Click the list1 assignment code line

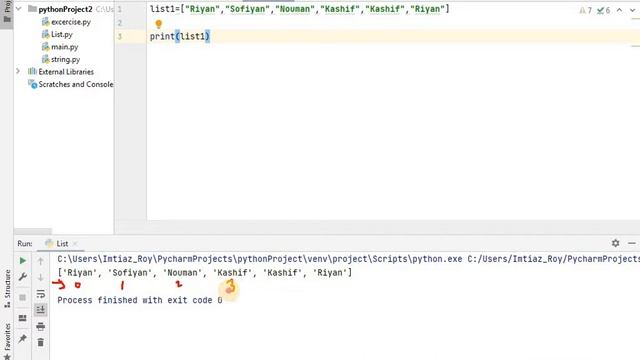(x=300, y=9)
